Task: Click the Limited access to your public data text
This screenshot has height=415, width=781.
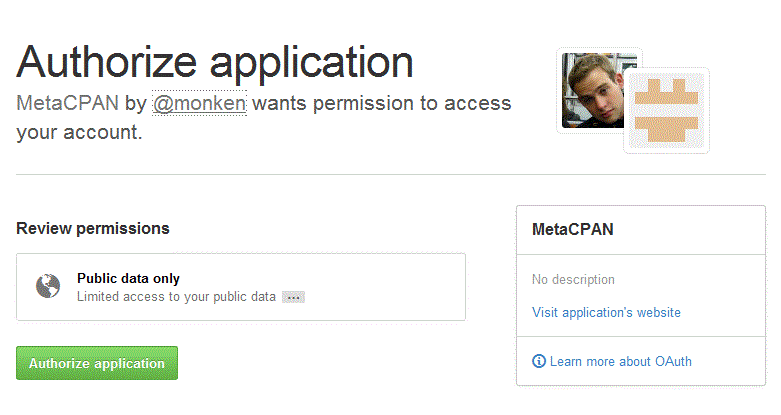Action: coord(176,297)
